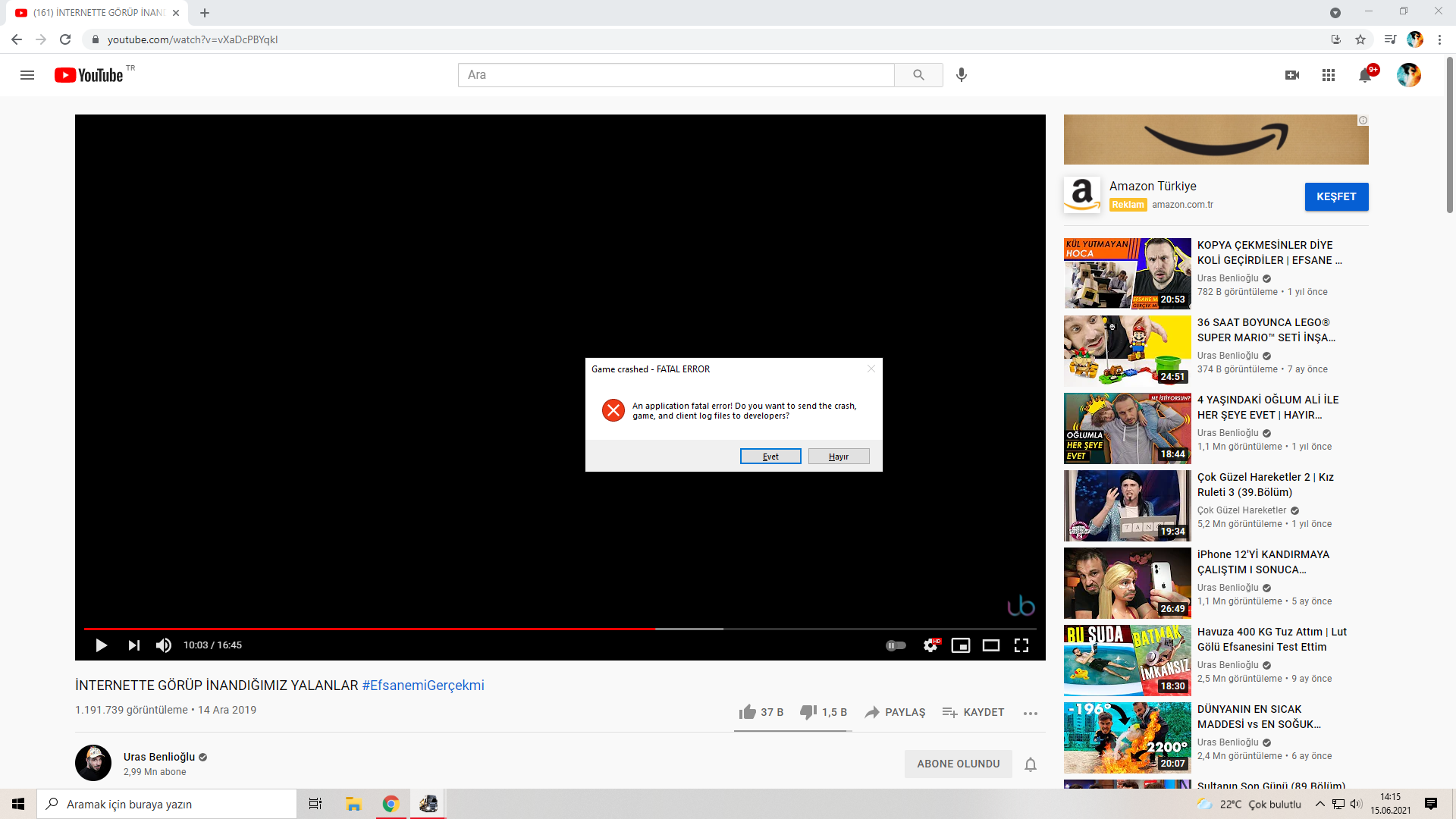Open a new browser tab
Viewport: 1456px width, 819px height.
point(205,13)
